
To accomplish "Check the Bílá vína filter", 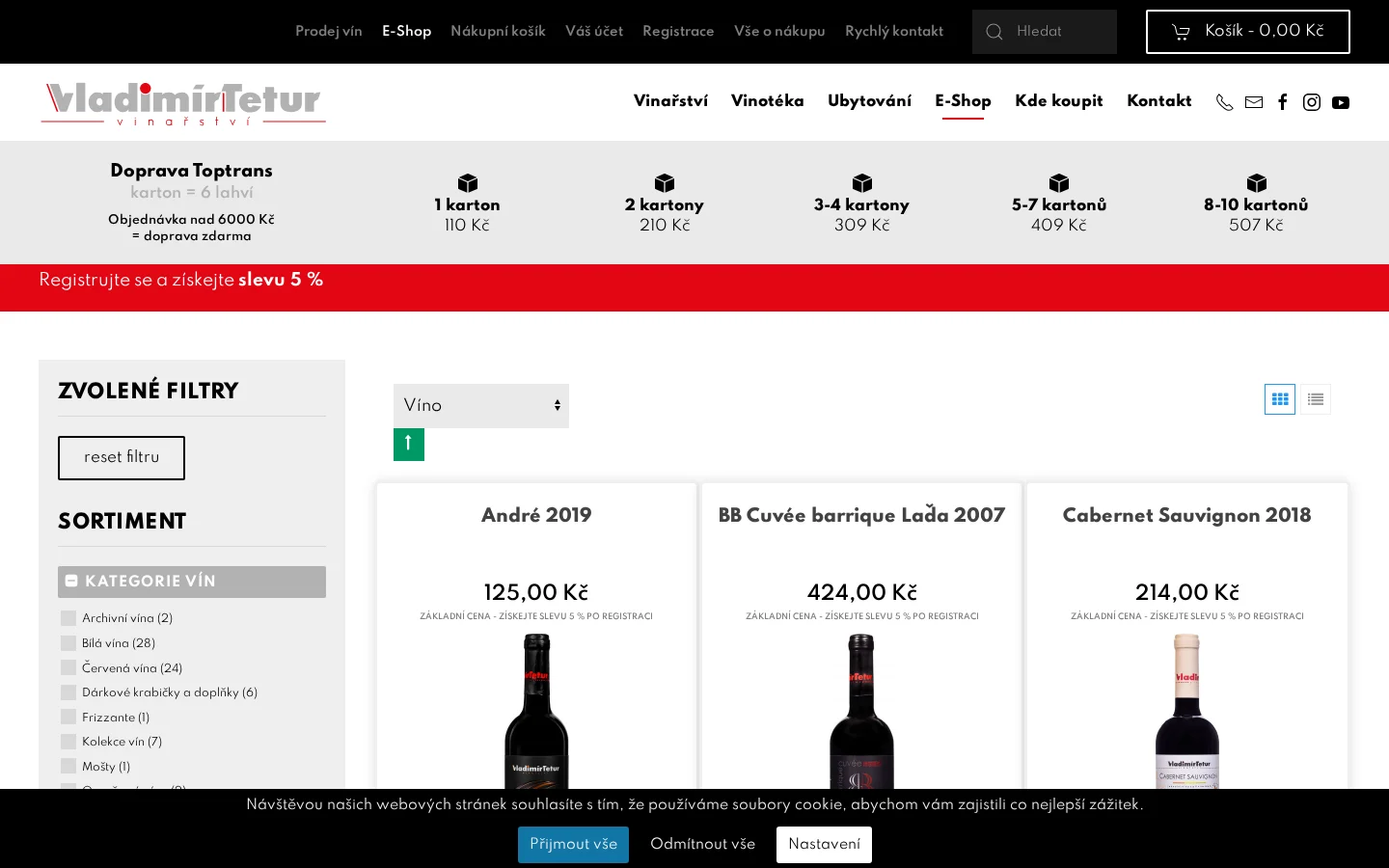I will point(68,643).
